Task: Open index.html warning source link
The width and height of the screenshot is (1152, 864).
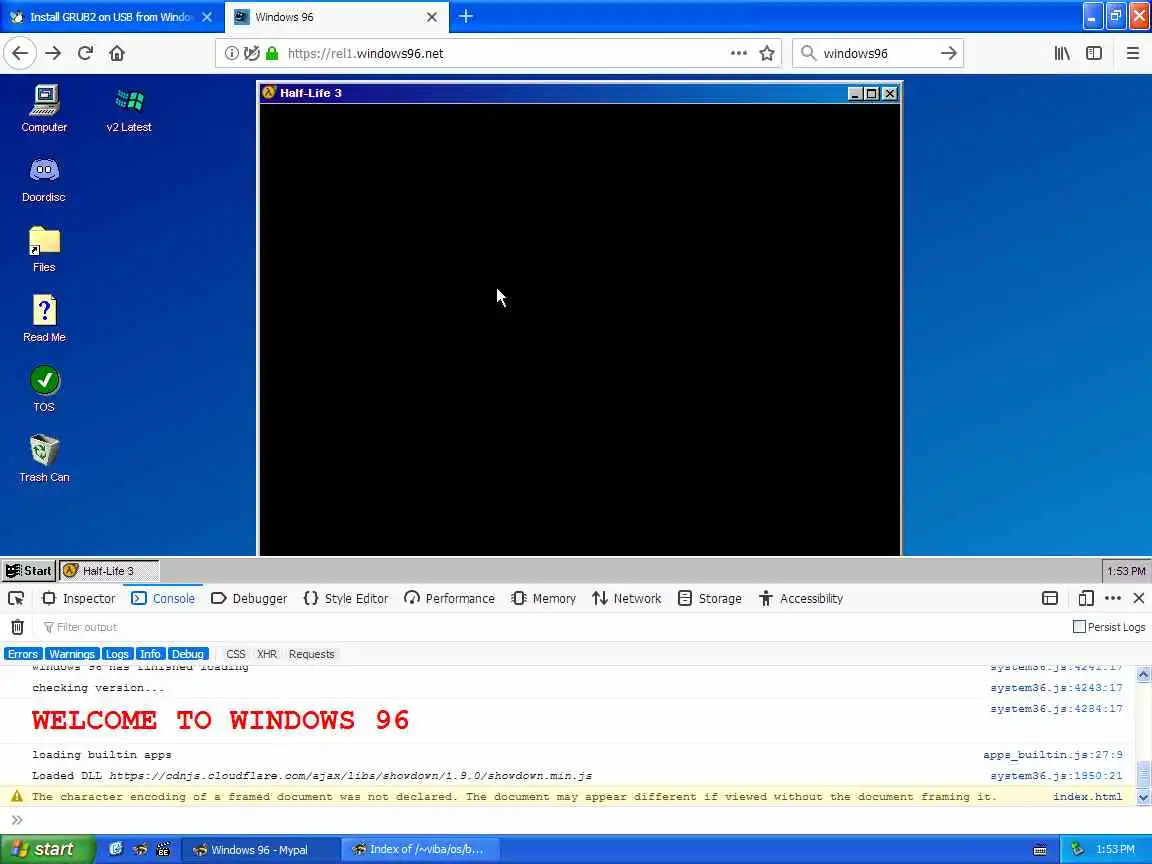Action: tap(1087, 796)
